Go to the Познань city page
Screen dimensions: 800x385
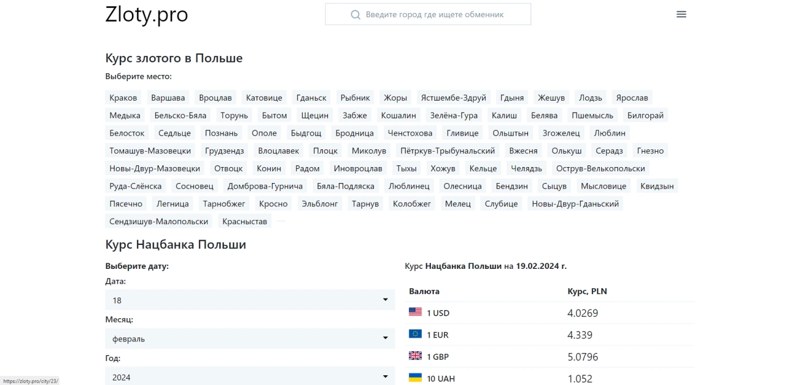click(221, 133)
